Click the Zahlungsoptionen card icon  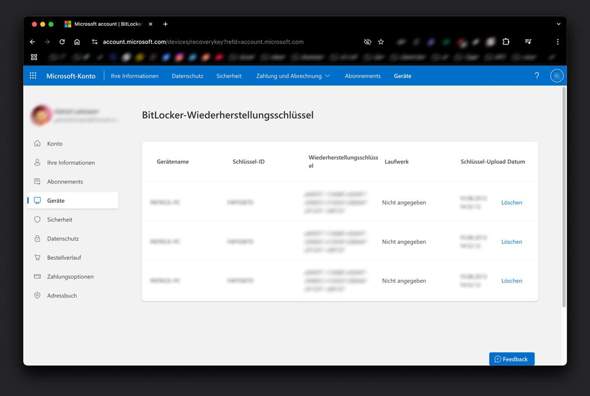[x=37, y=276]
